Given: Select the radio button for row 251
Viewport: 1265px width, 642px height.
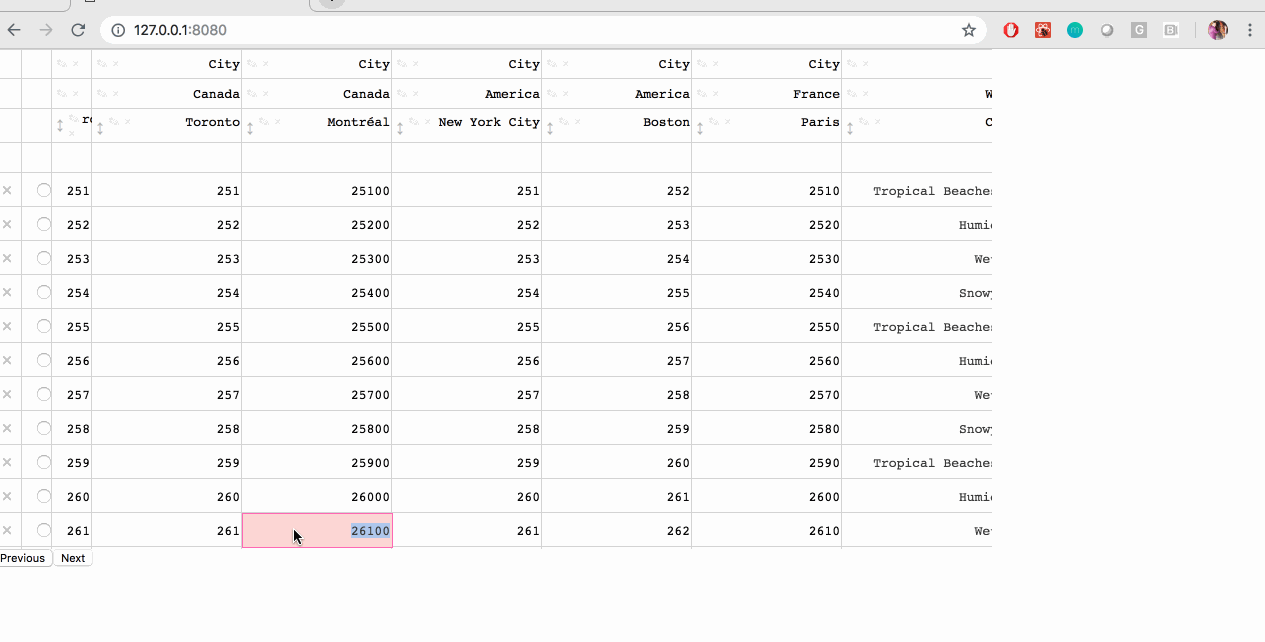Looking at the screenshot, I should point(44,190).
